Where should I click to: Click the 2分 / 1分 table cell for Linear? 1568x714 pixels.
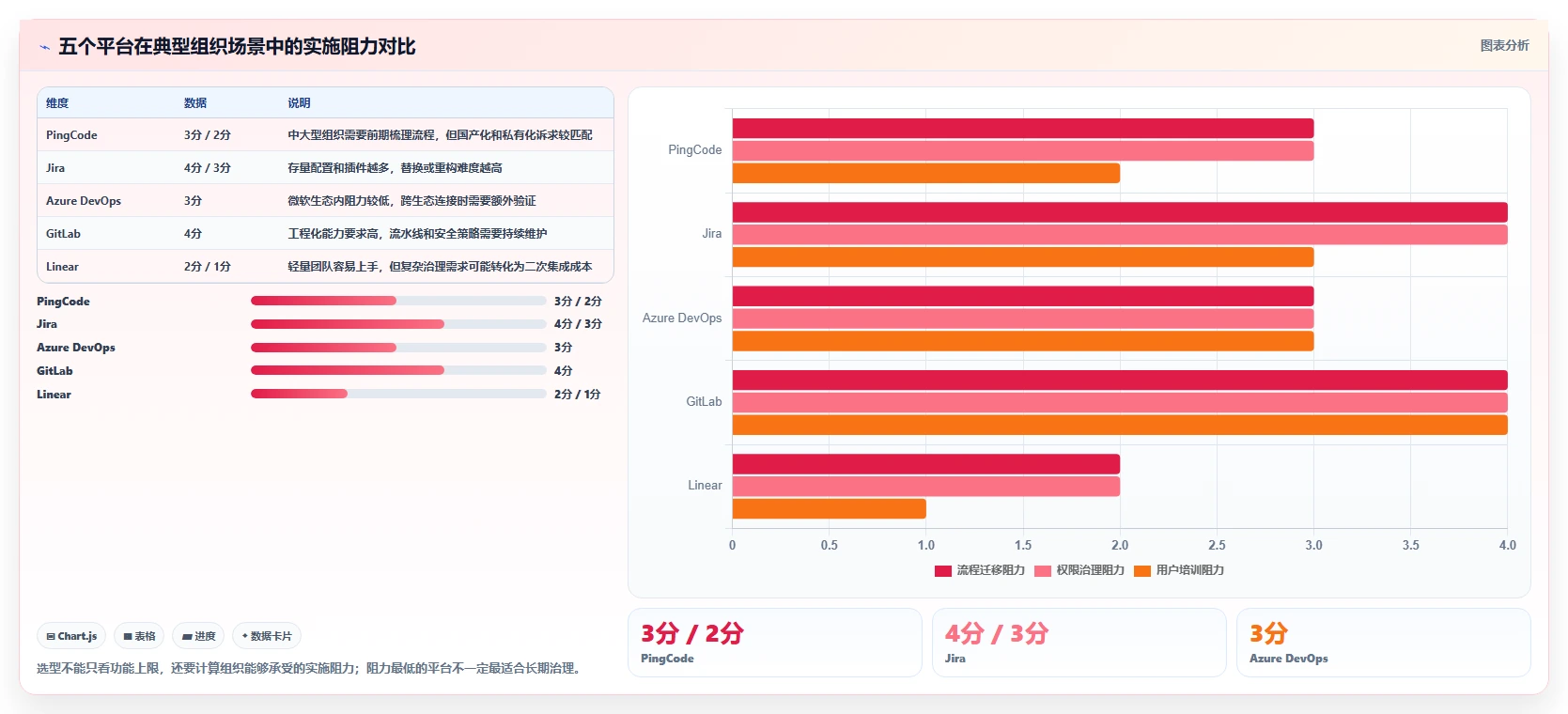[x=208, y=267]
